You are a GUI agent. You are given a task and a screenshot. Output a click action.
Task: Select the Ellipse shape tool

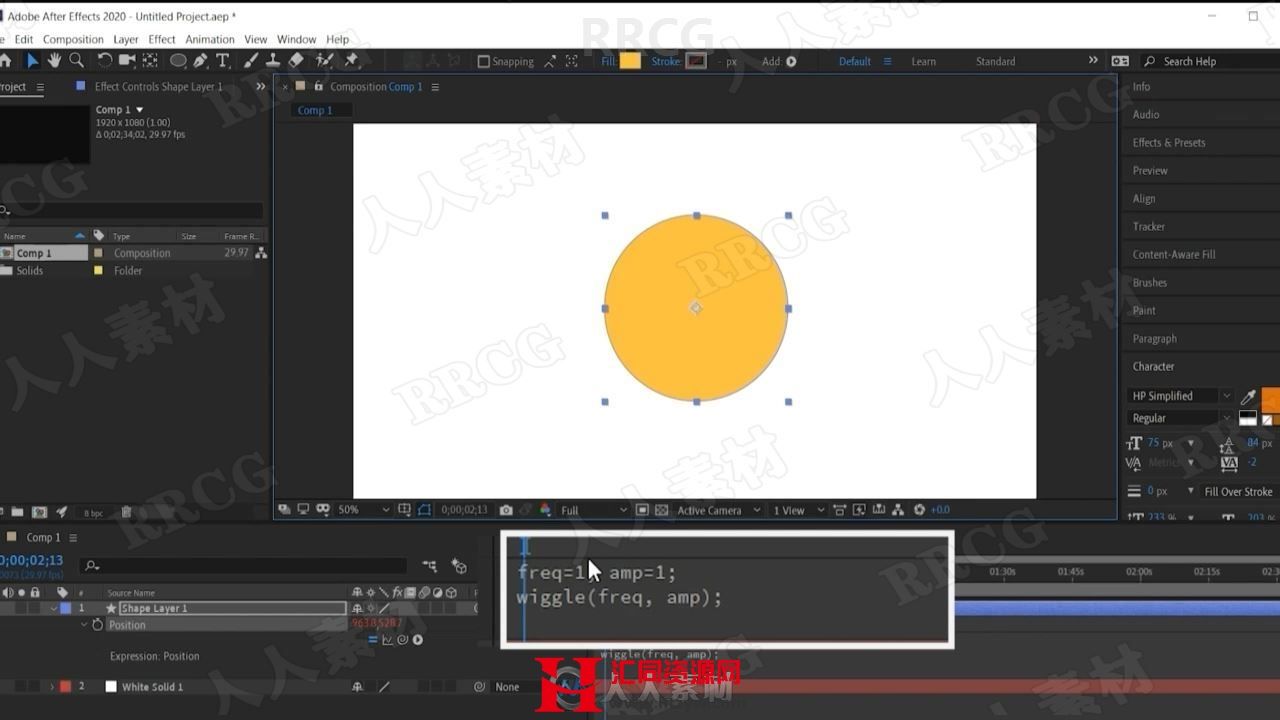point(178,61)
